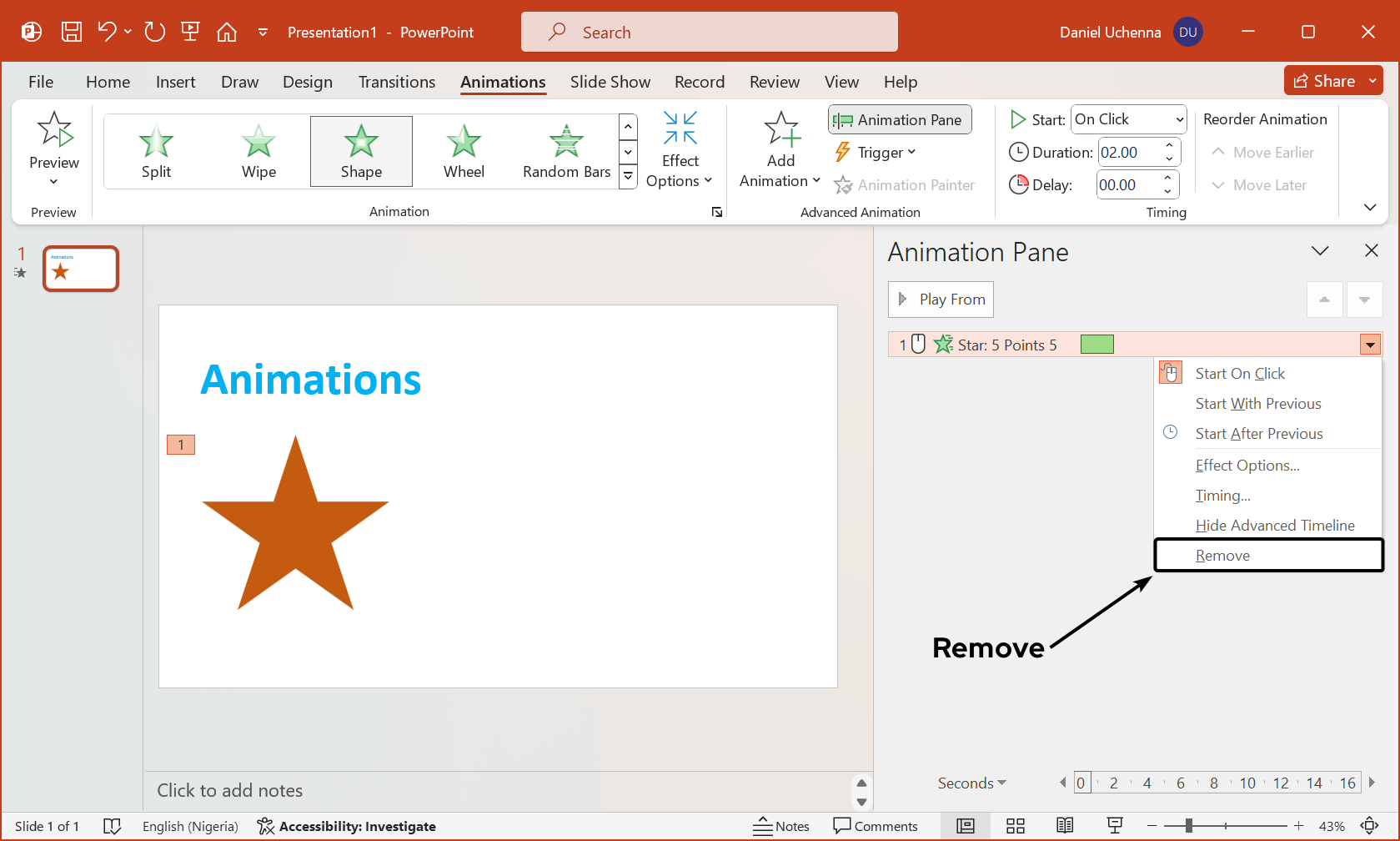Click the zoom slider handle

click(x=1188, y=826)
